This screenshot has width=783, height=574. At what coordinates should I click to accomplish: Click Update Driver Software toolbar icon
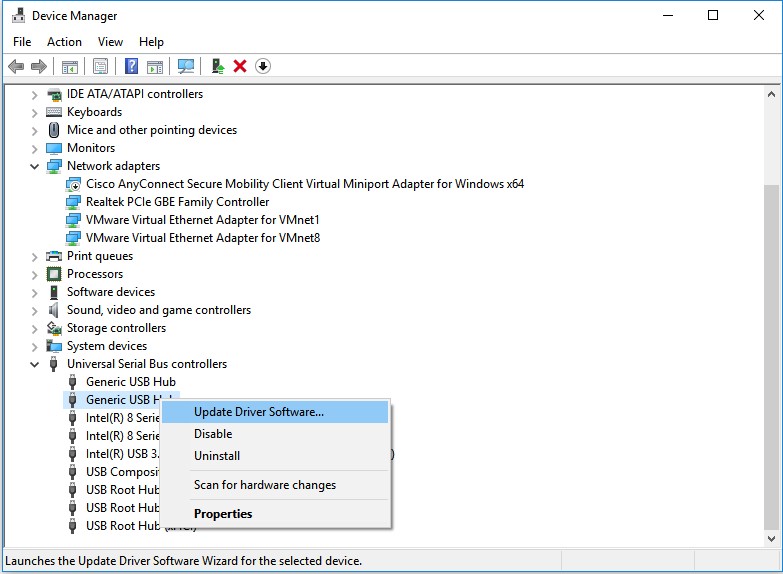point(218,66)
